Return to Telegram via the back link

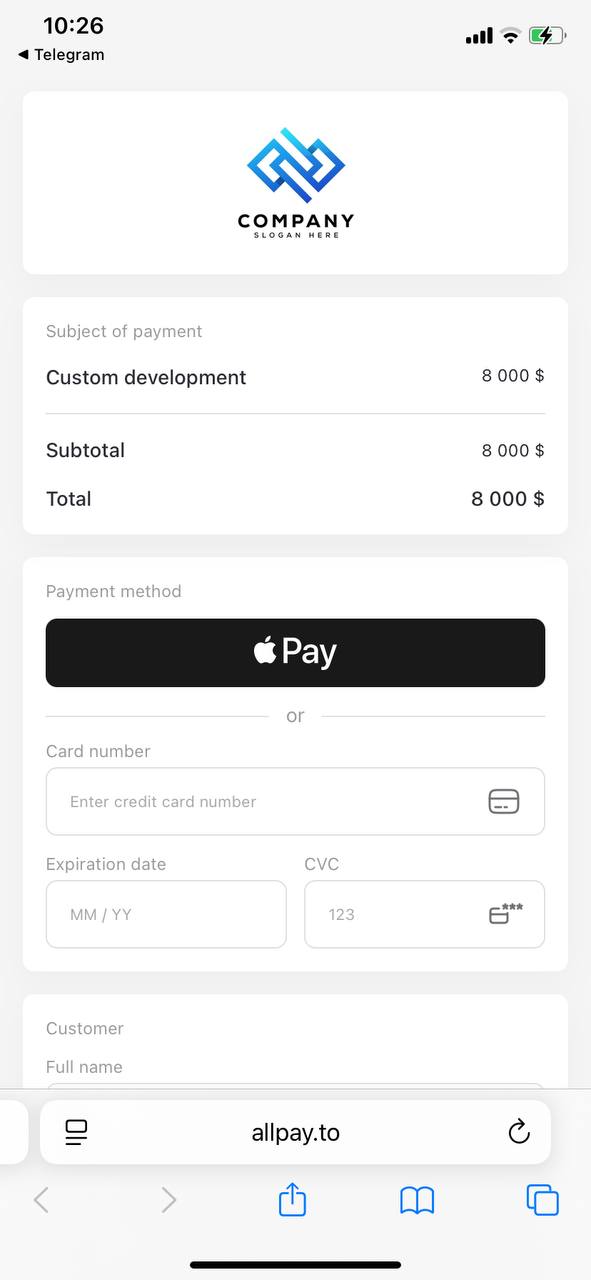coord(60,55)
